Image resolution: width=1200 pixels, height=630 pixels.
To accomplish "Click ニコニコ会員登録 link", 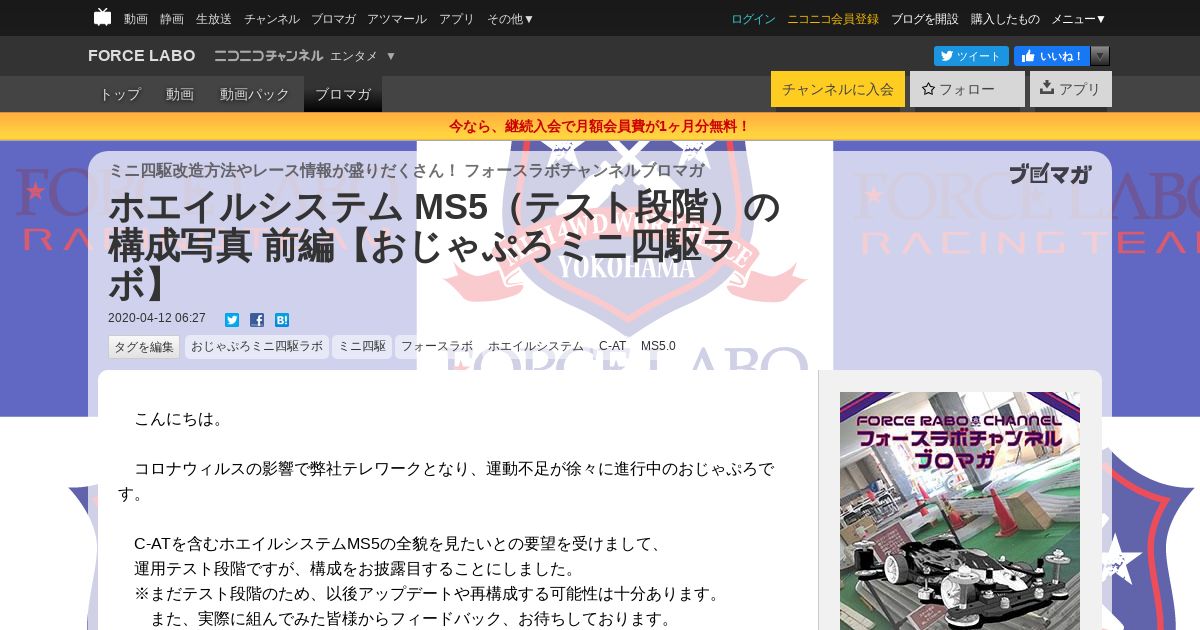I will [x=833, y=19].
